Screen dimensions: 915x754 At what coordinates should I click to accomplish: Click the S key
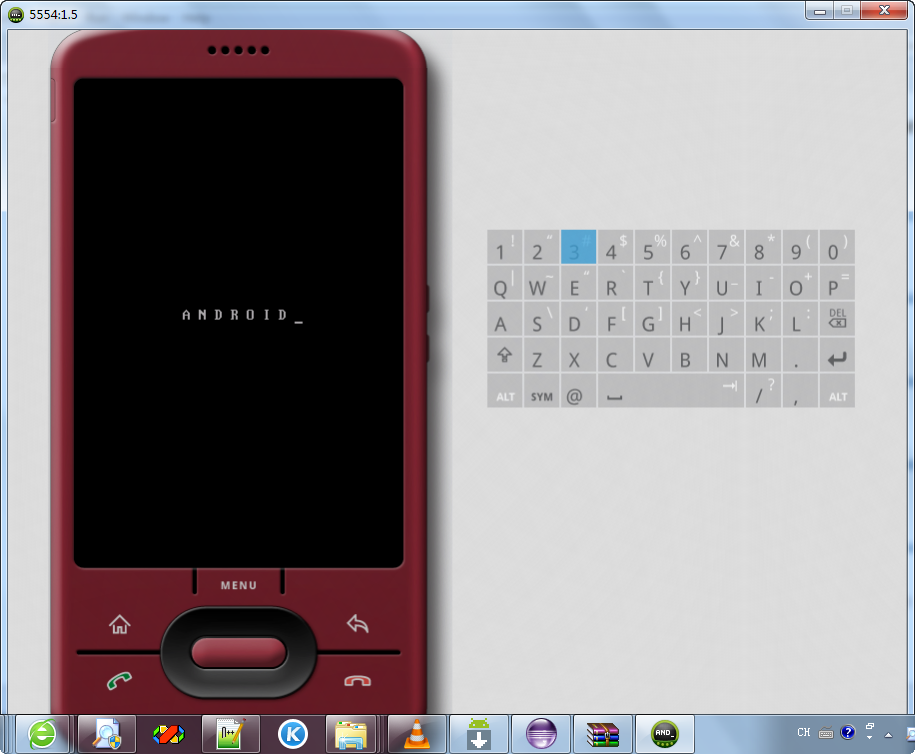coord(542,319)
